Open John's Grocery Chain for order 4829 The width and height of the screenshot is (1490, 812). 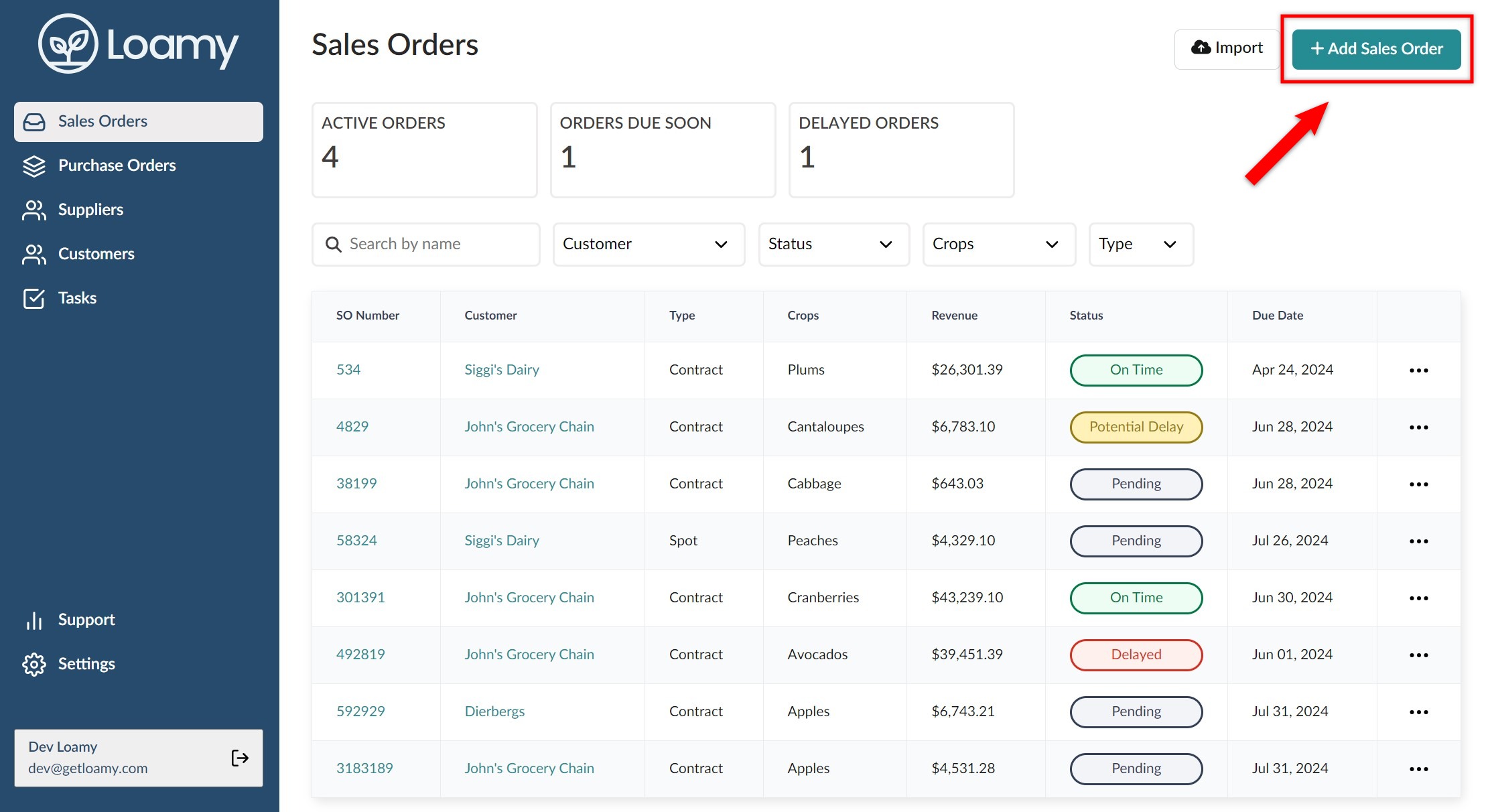pos(529,427)
